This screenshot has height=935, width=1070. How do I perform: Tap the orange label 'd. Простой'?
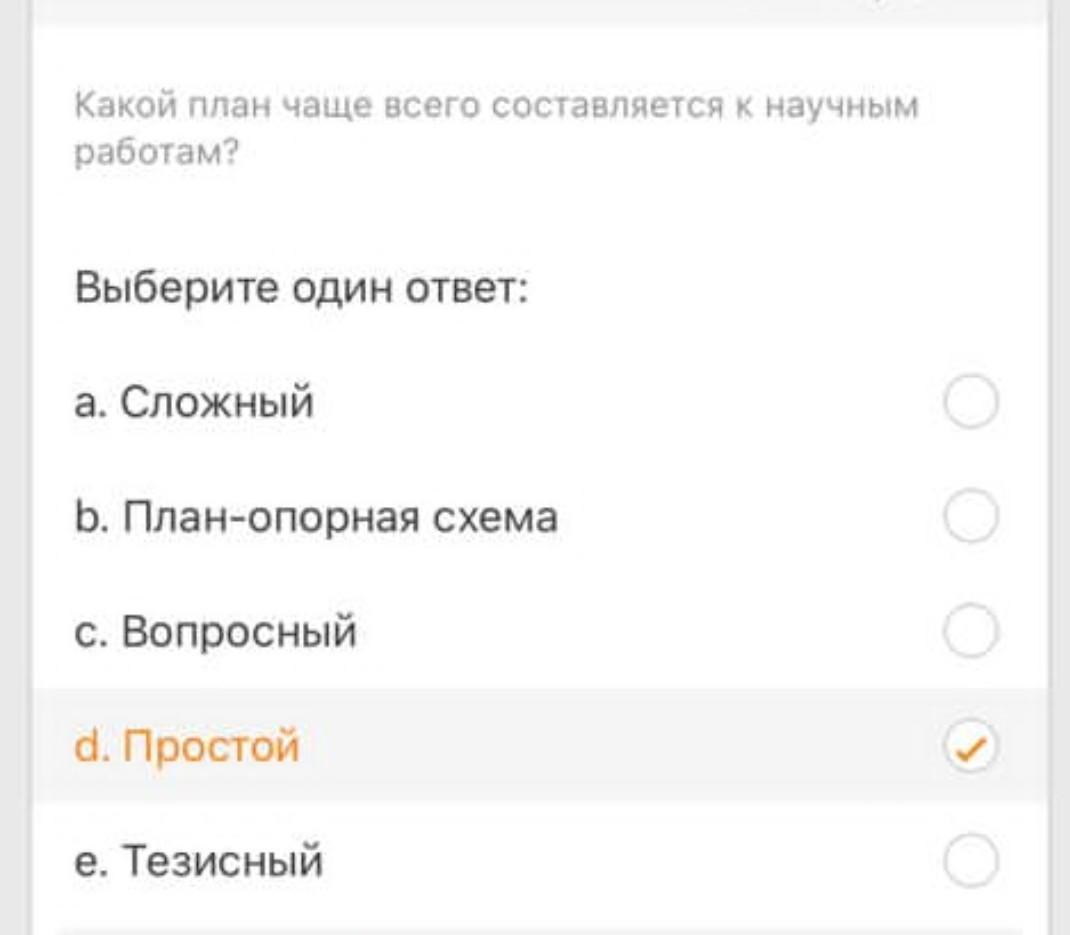187,747
